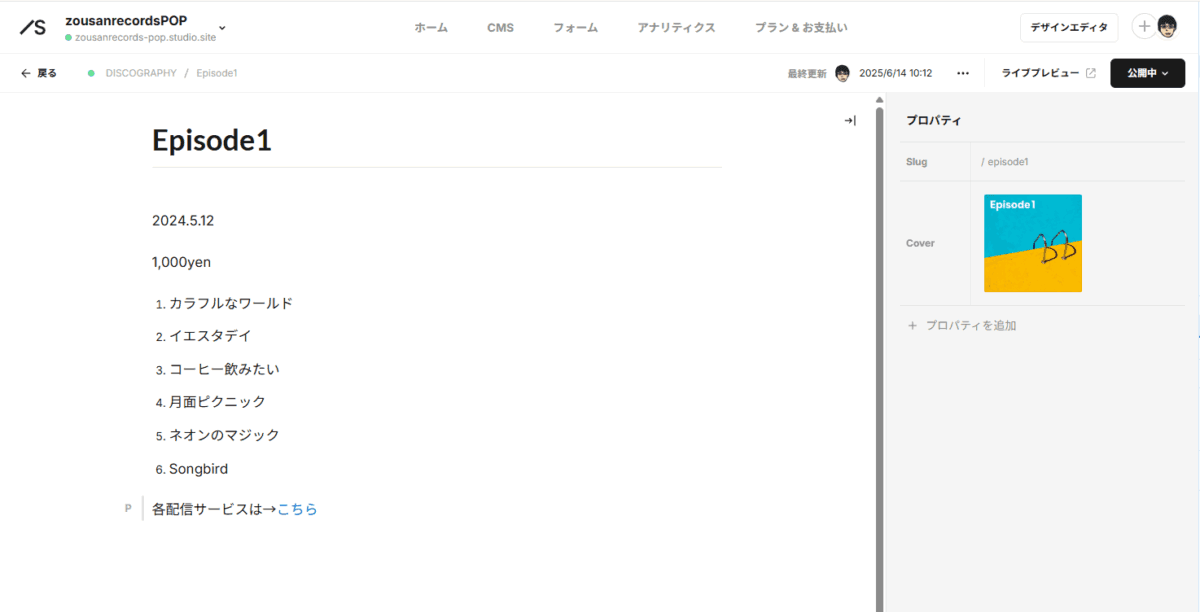Click the デザインエディタ button
The width and height of the screenshot is (1200, 612).
pyautogui.click(x=1068, y=28)
